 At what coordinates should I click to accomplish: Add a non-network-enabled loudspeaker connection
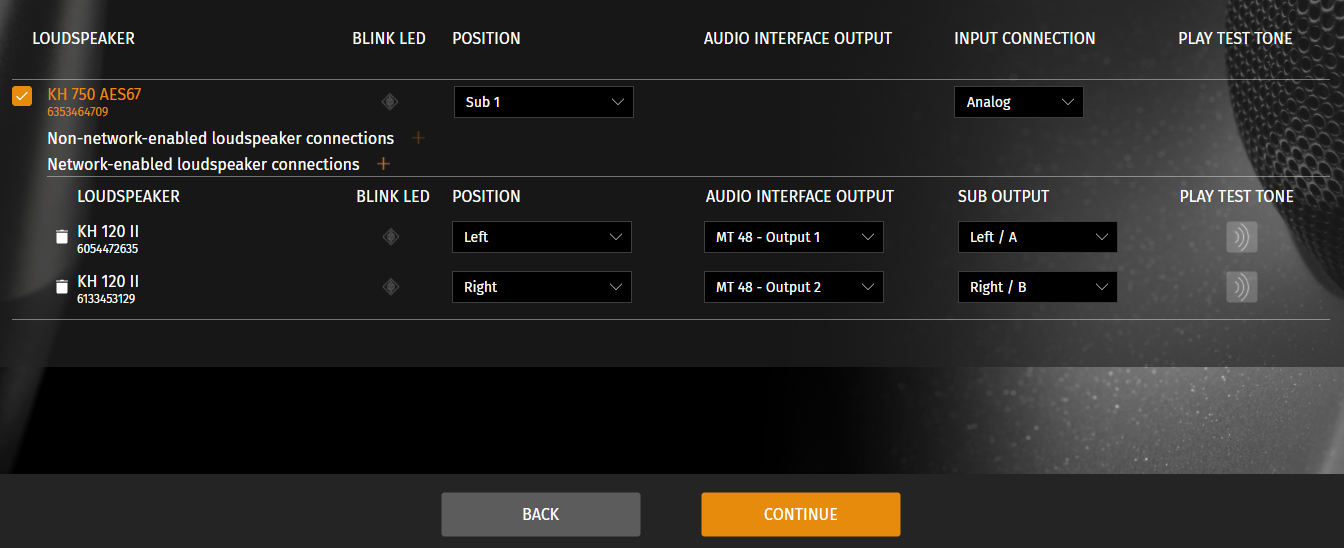[418, 138]
